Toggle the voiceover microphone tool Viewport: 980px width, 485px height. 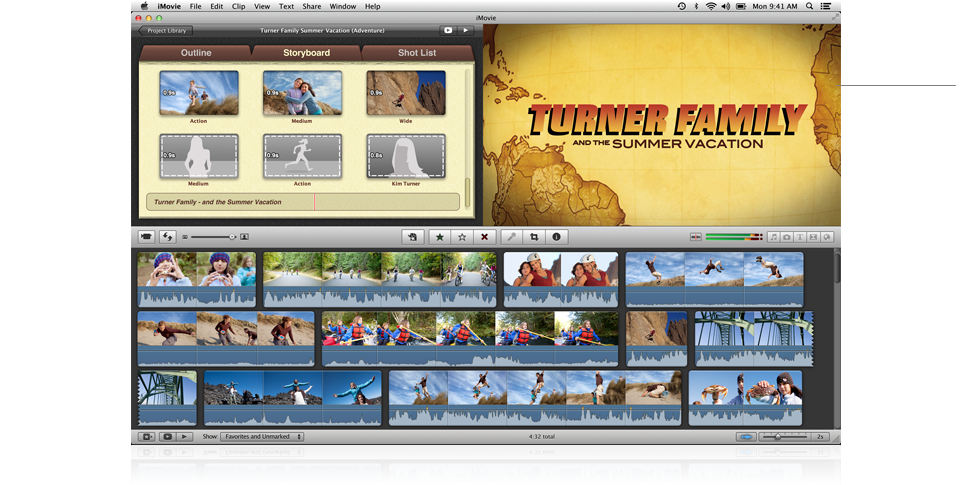[511, 237]
